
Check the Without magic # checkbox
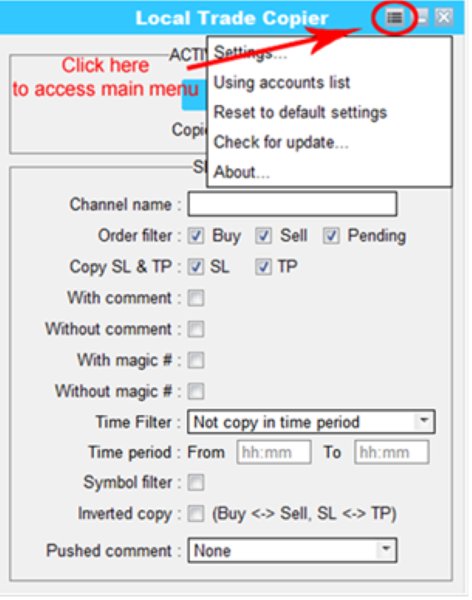click(x=196, y=391)
